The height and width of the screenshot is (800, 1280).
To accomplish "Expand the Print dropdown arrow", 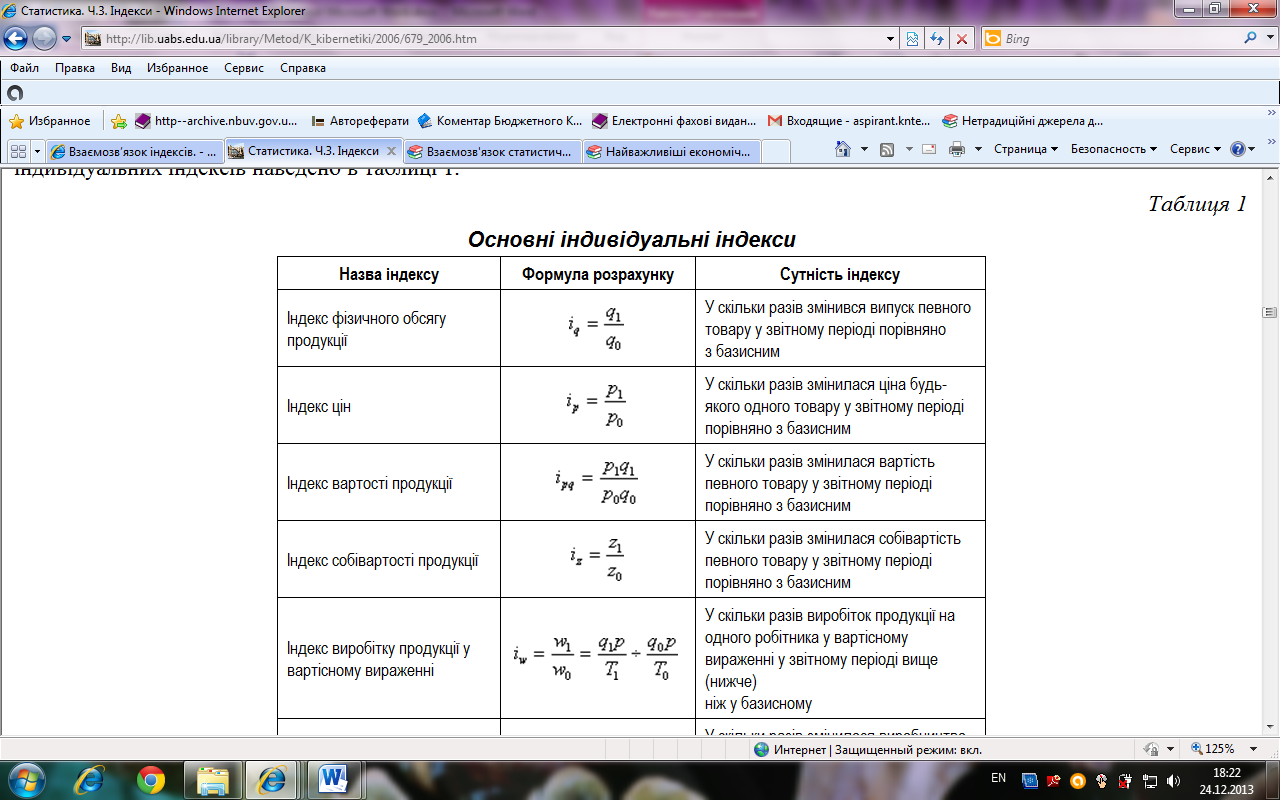I will [977, 149].
